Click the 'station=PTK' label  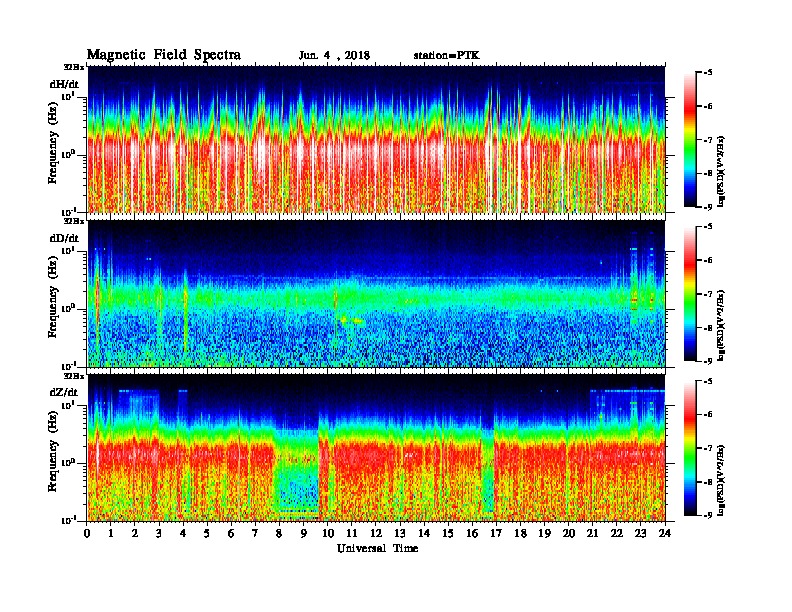(x=447, y=56)
